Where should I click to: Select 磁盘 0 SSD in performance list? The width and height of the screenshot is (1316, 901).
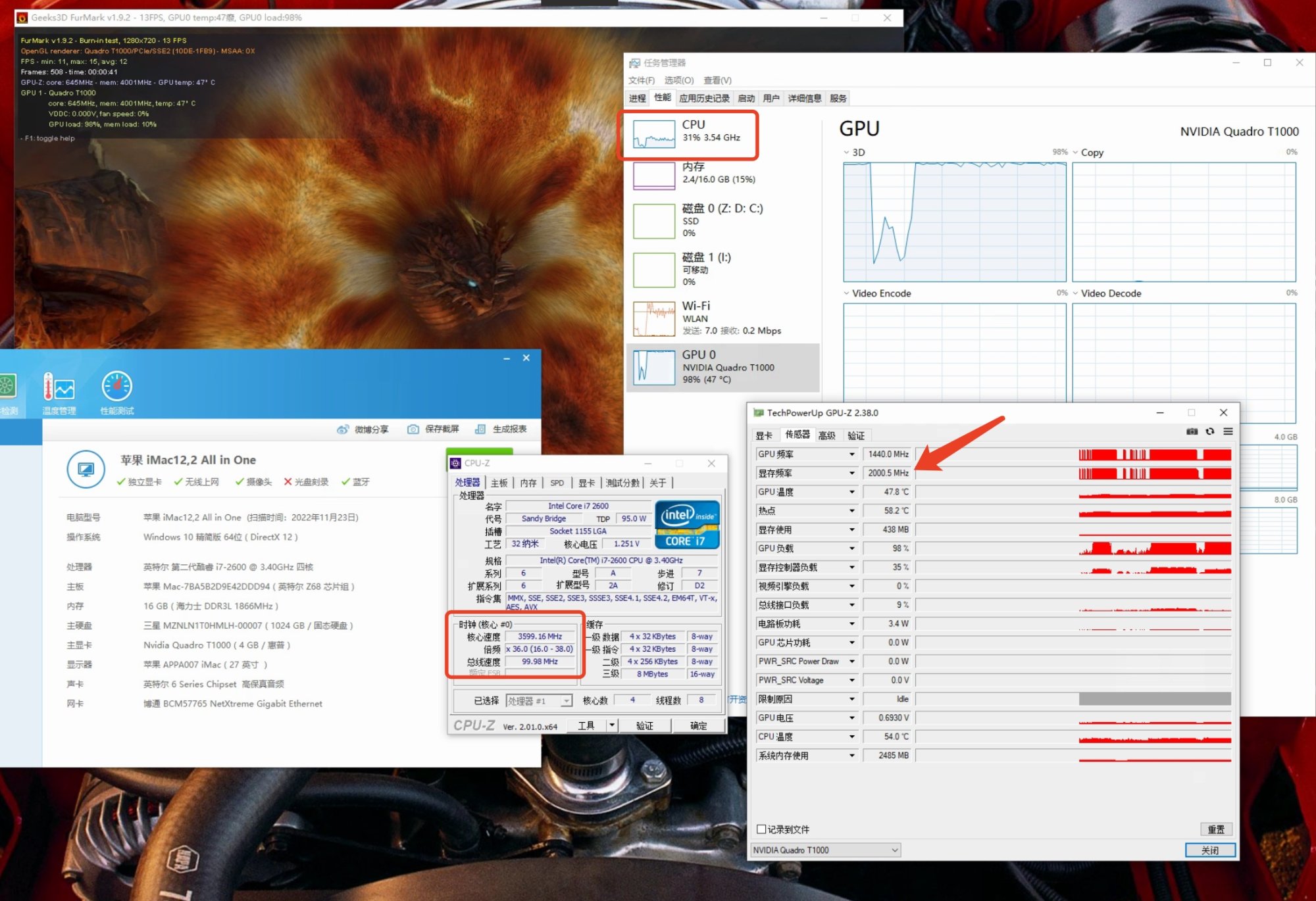click(722, 220)
